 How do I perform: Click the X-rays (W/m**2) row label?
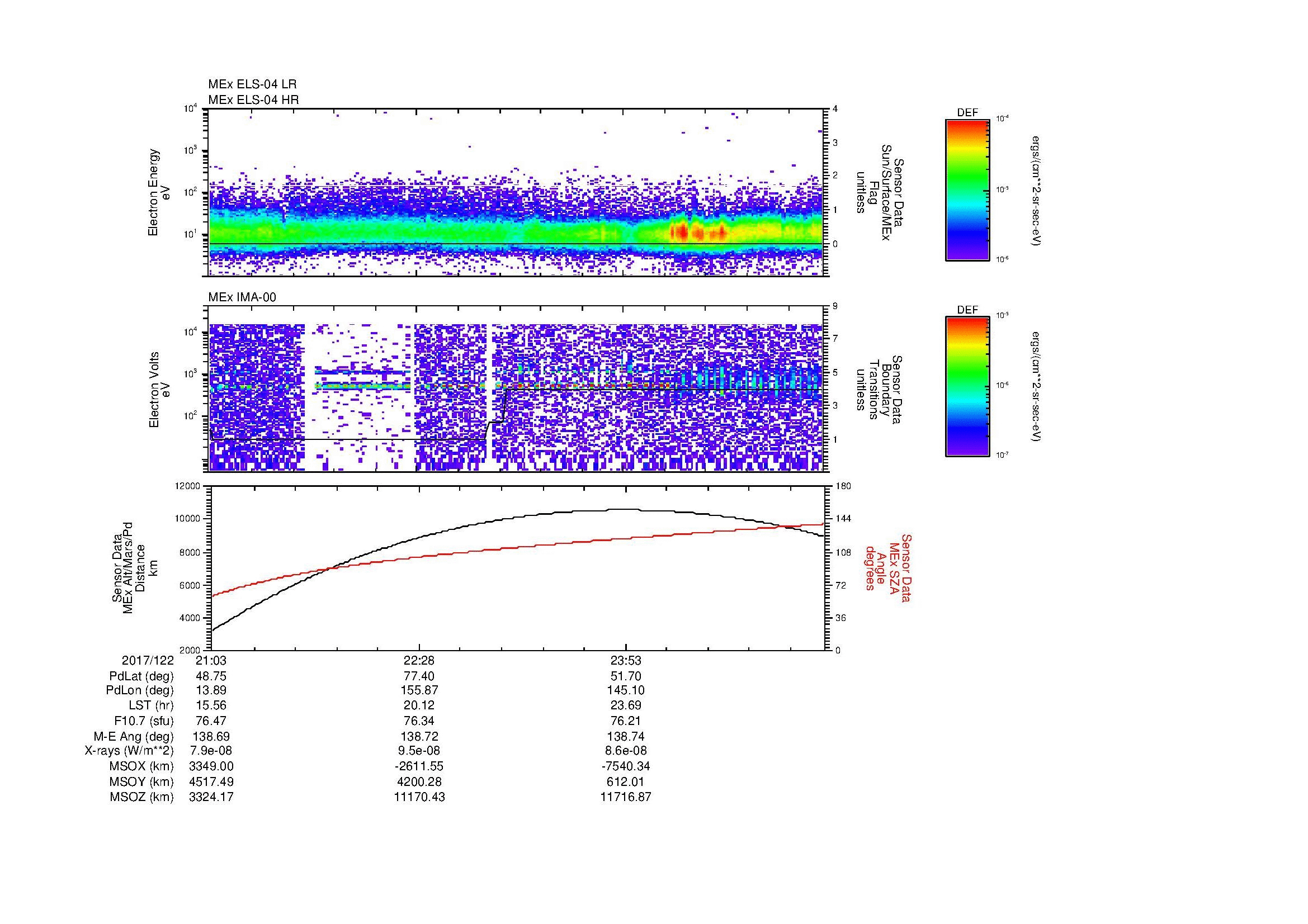click(129, 751)
